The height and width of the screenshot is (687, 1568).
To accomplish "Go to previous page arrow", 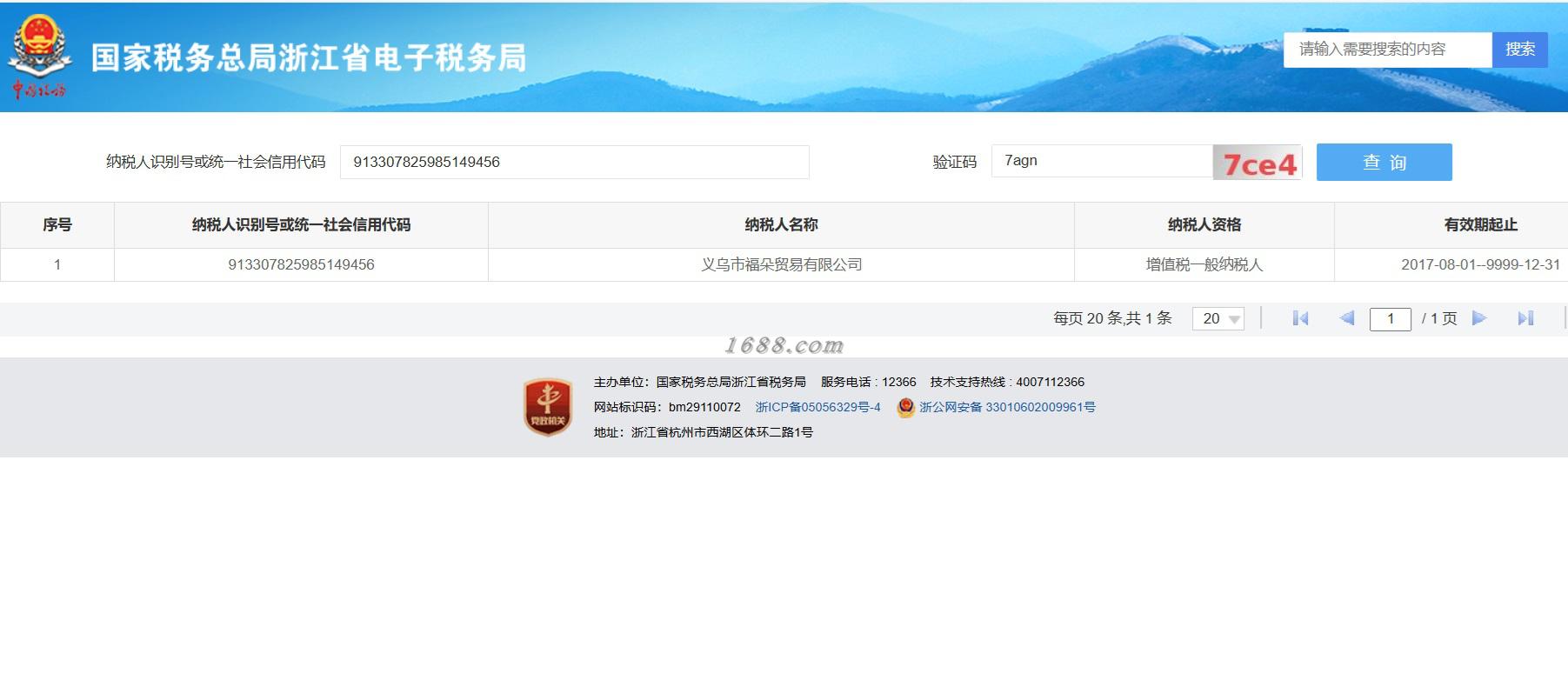I will (x=1346, y=318).
